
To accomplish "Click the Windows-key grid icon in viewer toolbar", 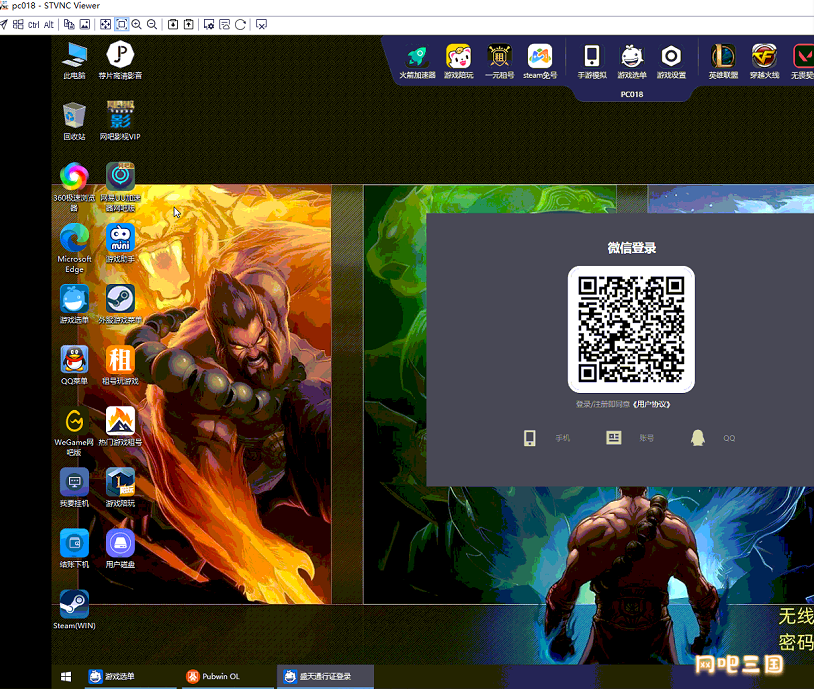I will tap(18, 24).
